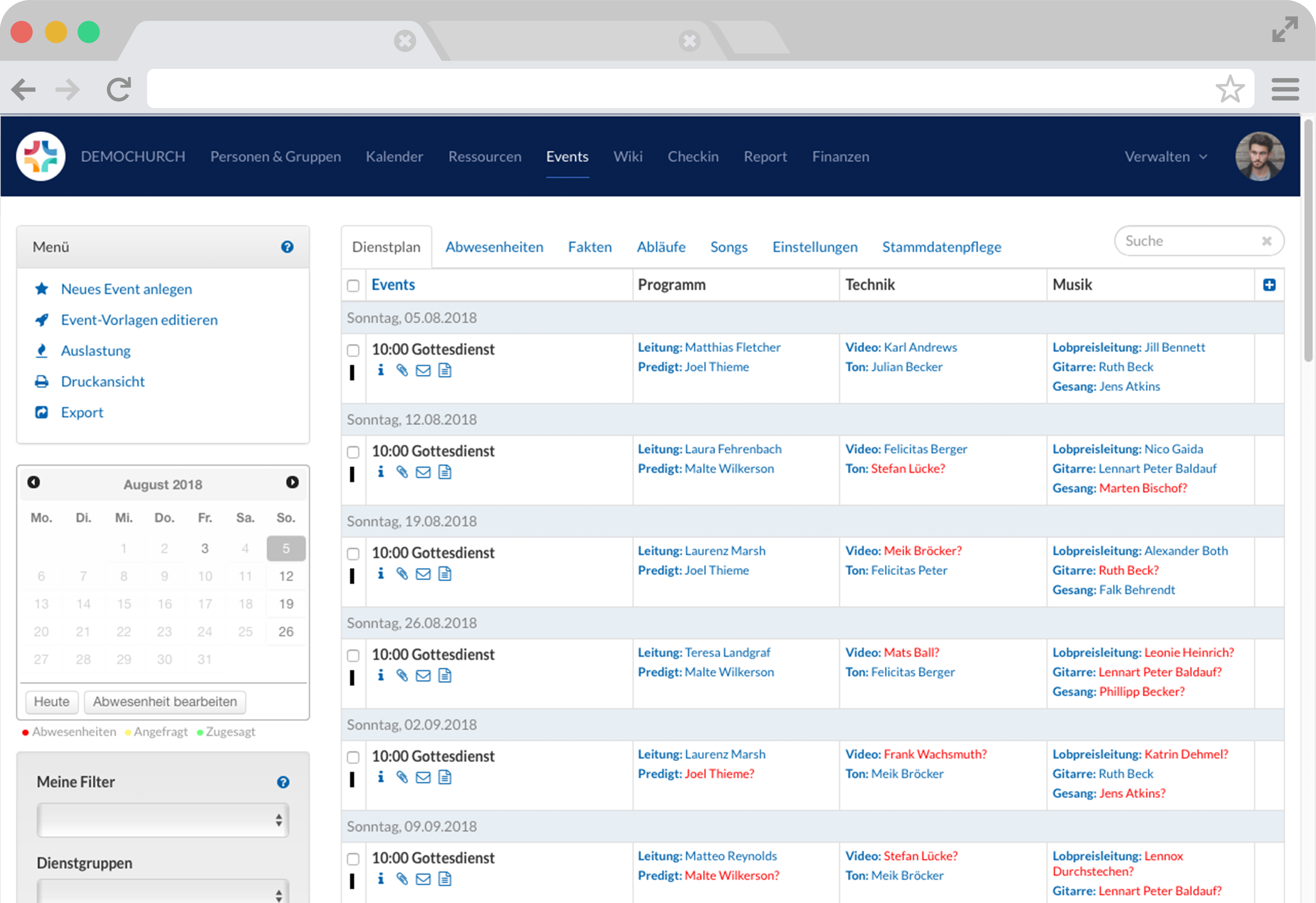
Task: Advance calendar to next month arrow
Action: [292, 482]
